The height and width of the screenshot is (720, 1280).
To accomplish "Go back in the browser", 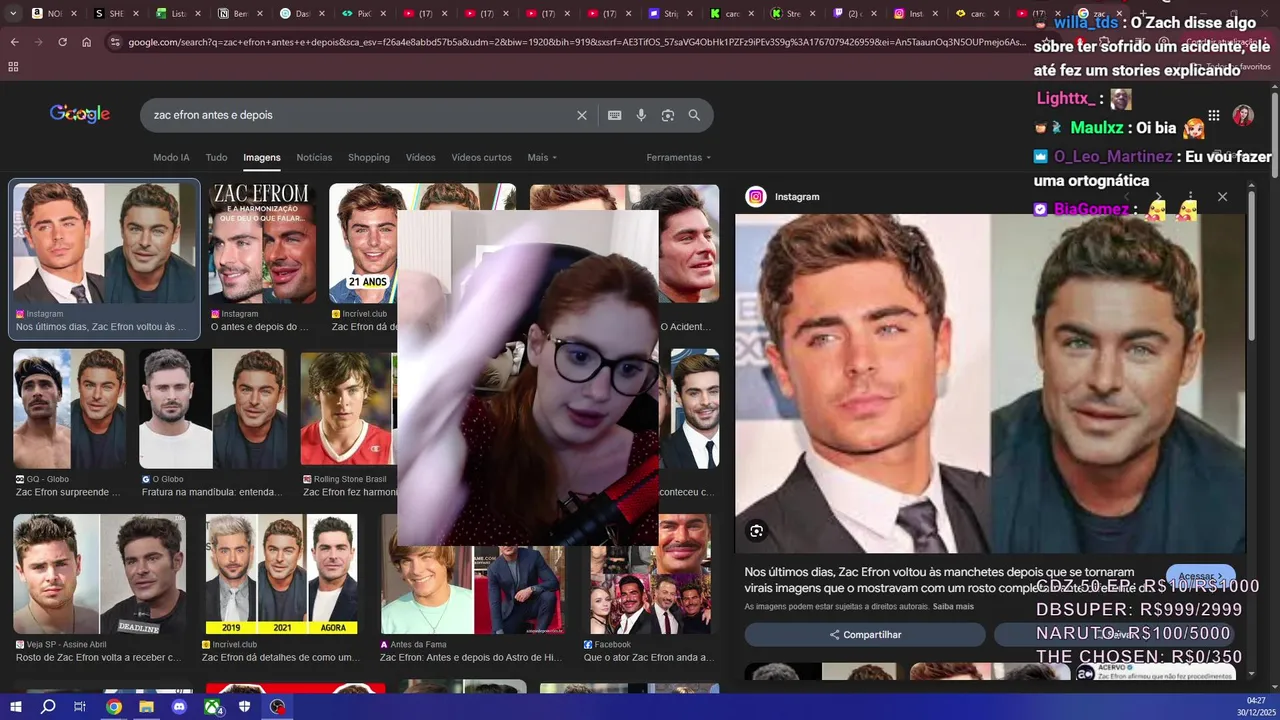I will point(14,42).
